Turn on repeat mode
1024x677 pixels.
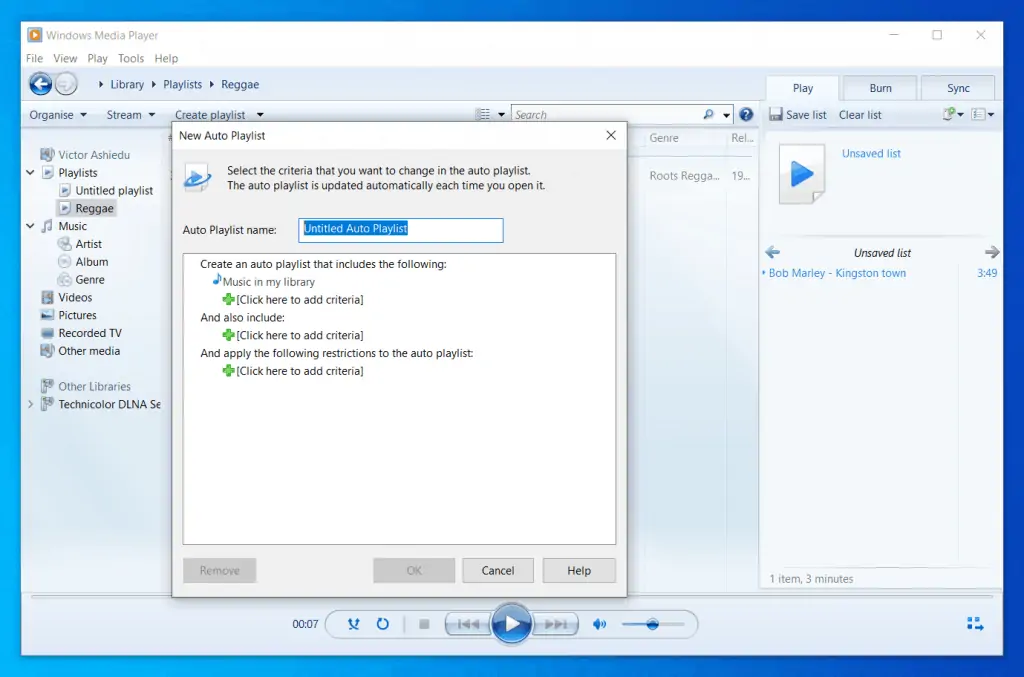pos(383,623)
